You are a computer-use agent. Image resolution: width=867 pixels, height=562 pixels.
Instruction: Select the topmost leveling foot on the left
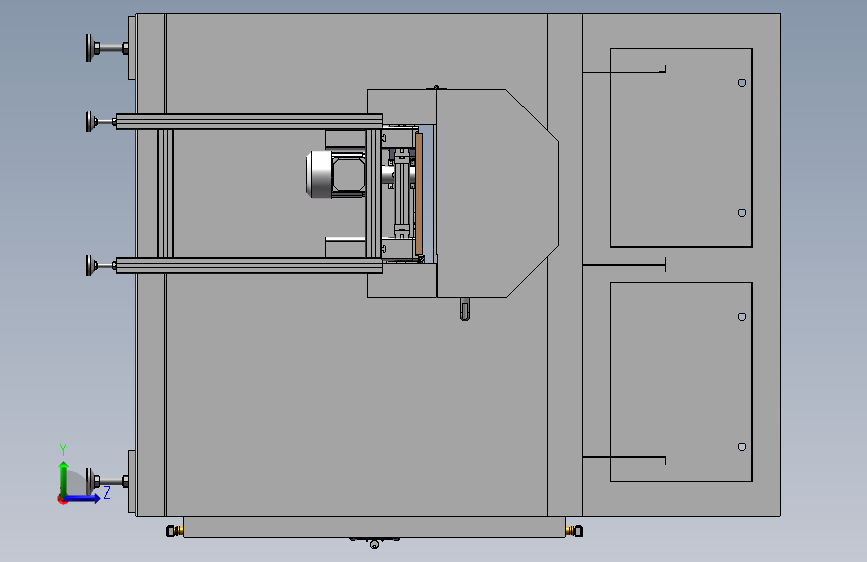pyautogui.click(x=107, y=48)
